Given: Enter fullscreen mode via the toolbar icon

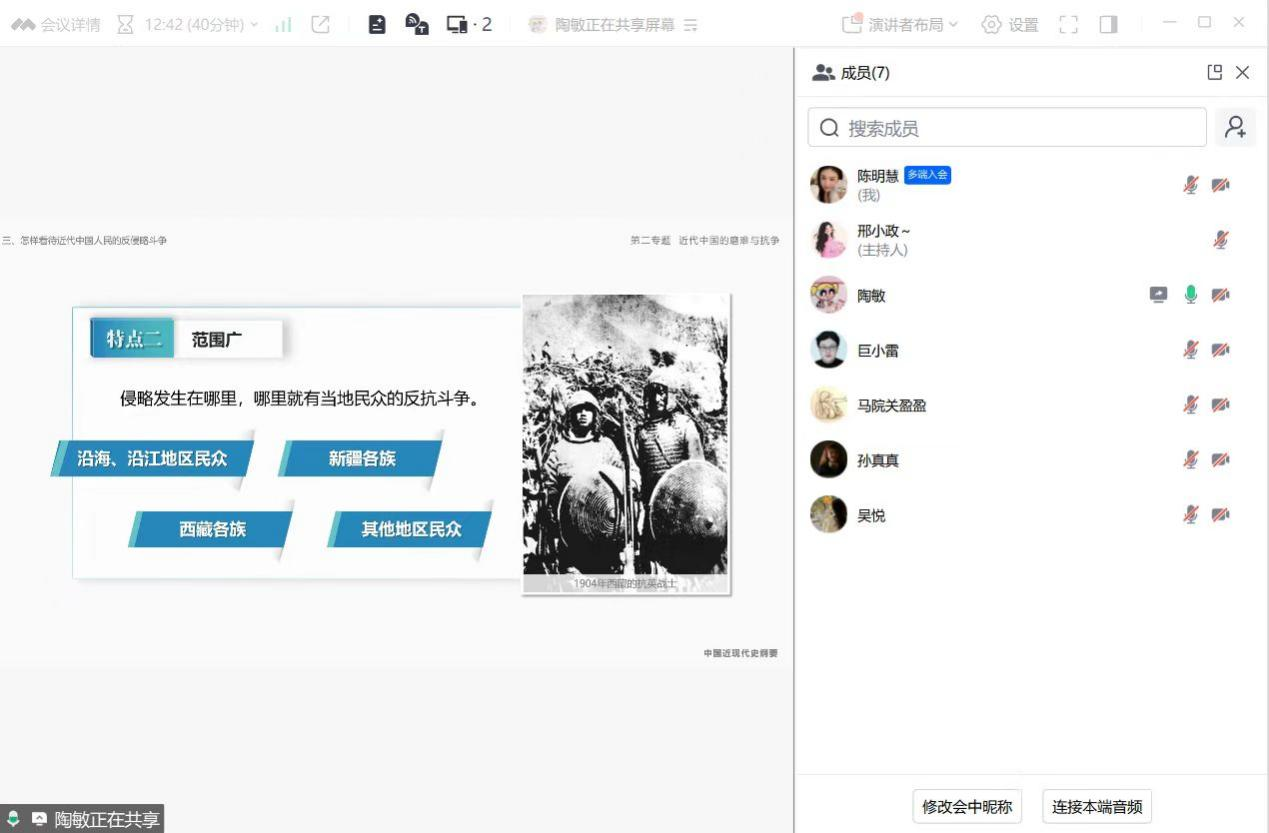Looking at the screenshot, I should point(1068,24).
